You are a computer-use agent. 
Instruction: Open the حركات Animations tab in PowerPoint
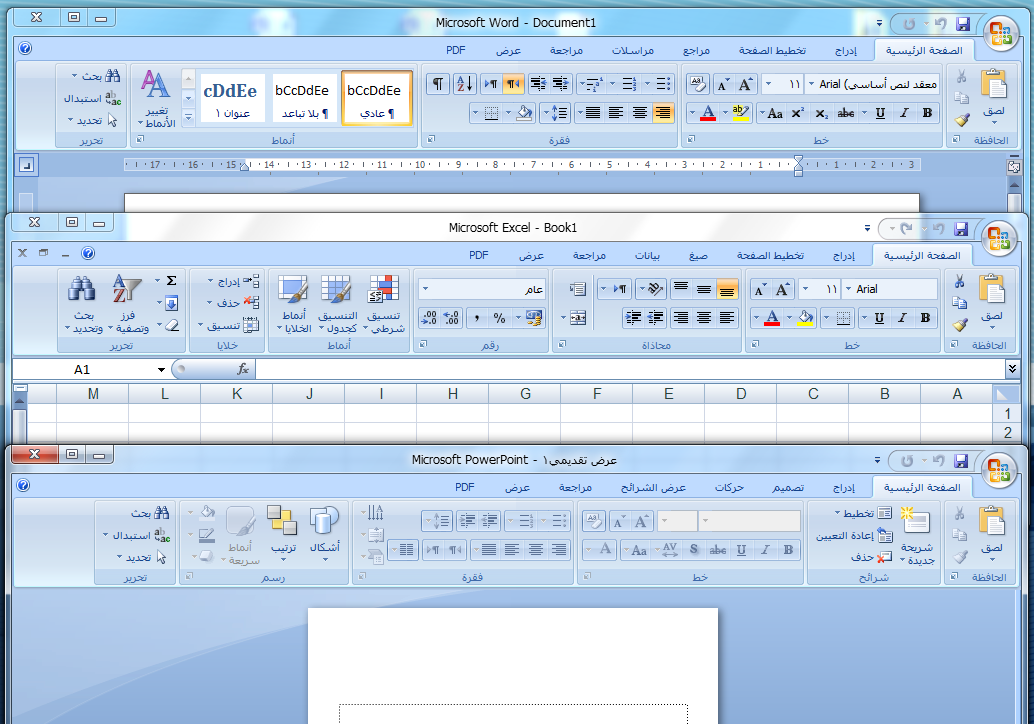(729, 487)
